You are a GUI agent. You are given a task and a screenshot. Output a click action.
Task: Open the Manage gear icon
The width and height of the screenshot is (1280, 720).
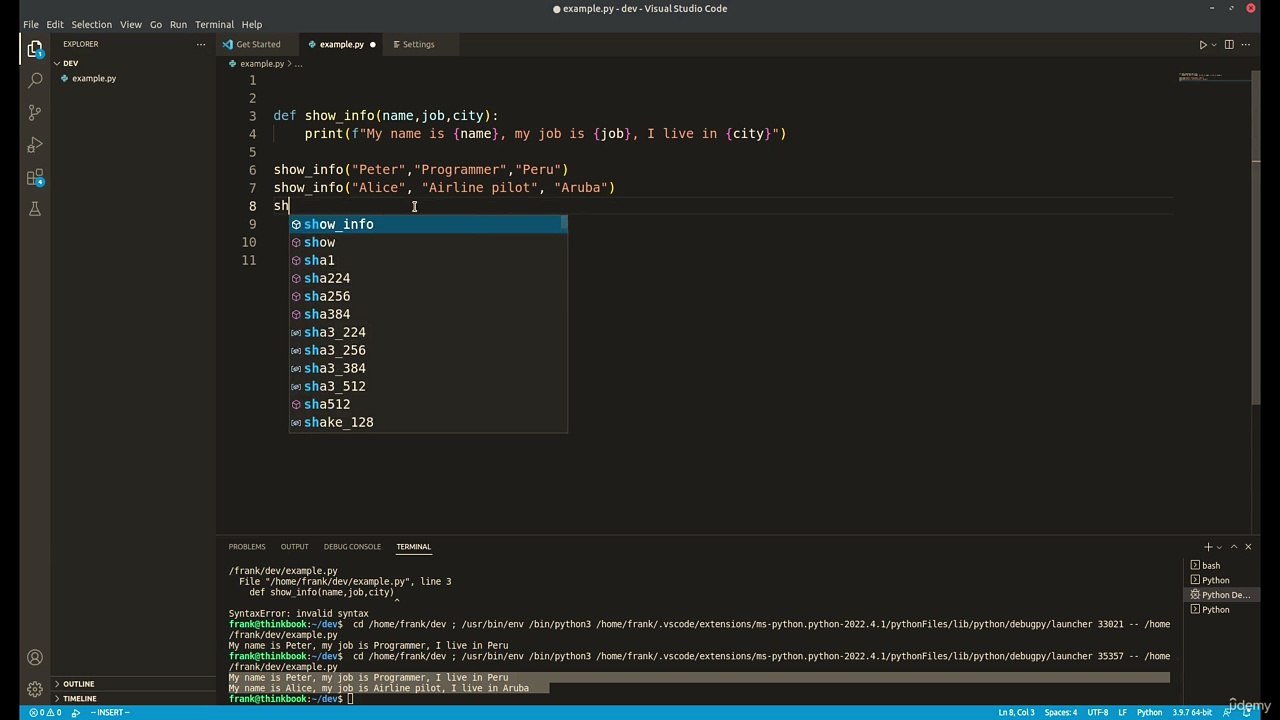[35, 689]
